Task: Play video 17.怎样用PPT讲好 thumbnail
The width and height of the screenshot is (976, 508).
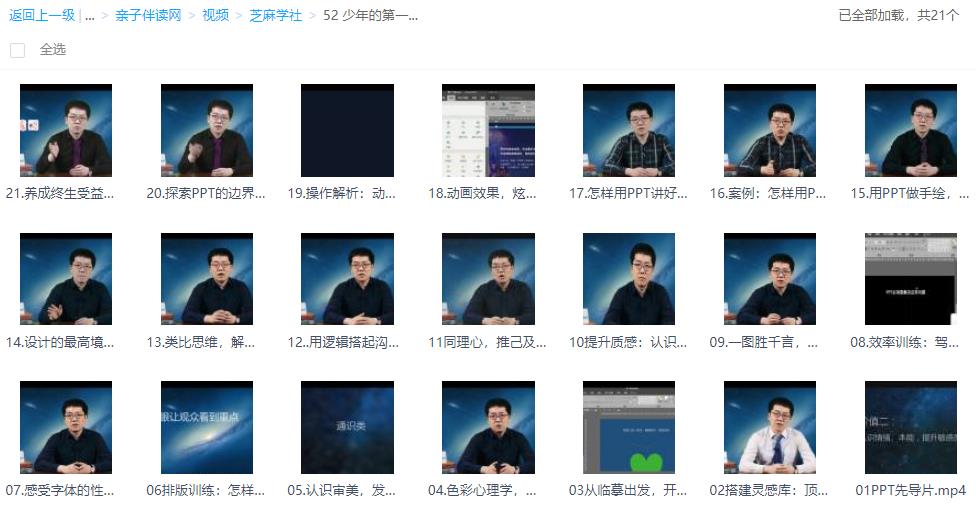Action: 629,130
